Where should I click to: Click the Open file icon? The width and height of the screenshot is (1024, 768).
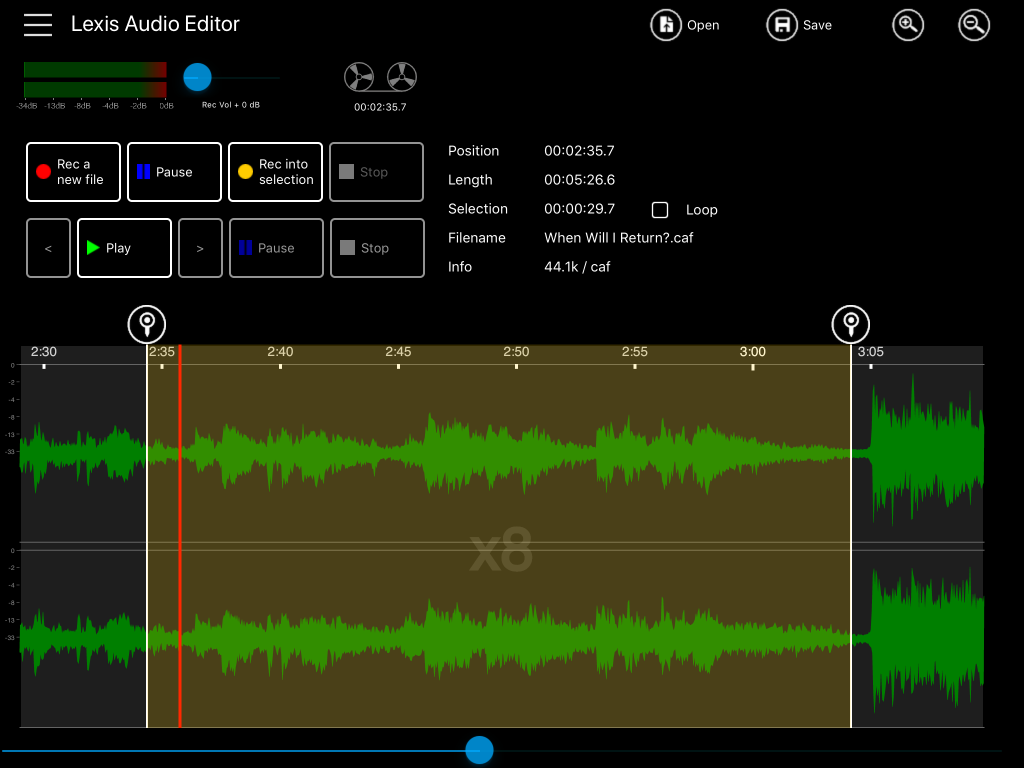[665, 25]
